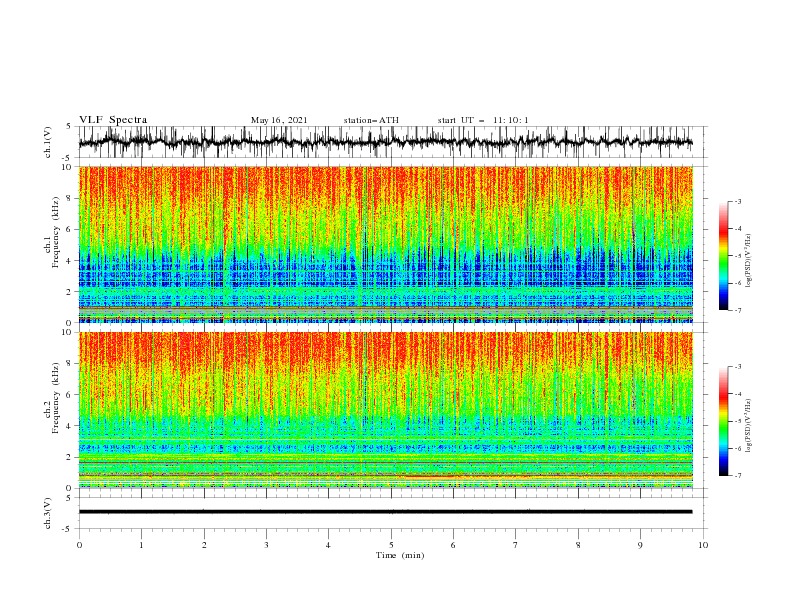Click time axis tick label "2"

coord(204,545)
